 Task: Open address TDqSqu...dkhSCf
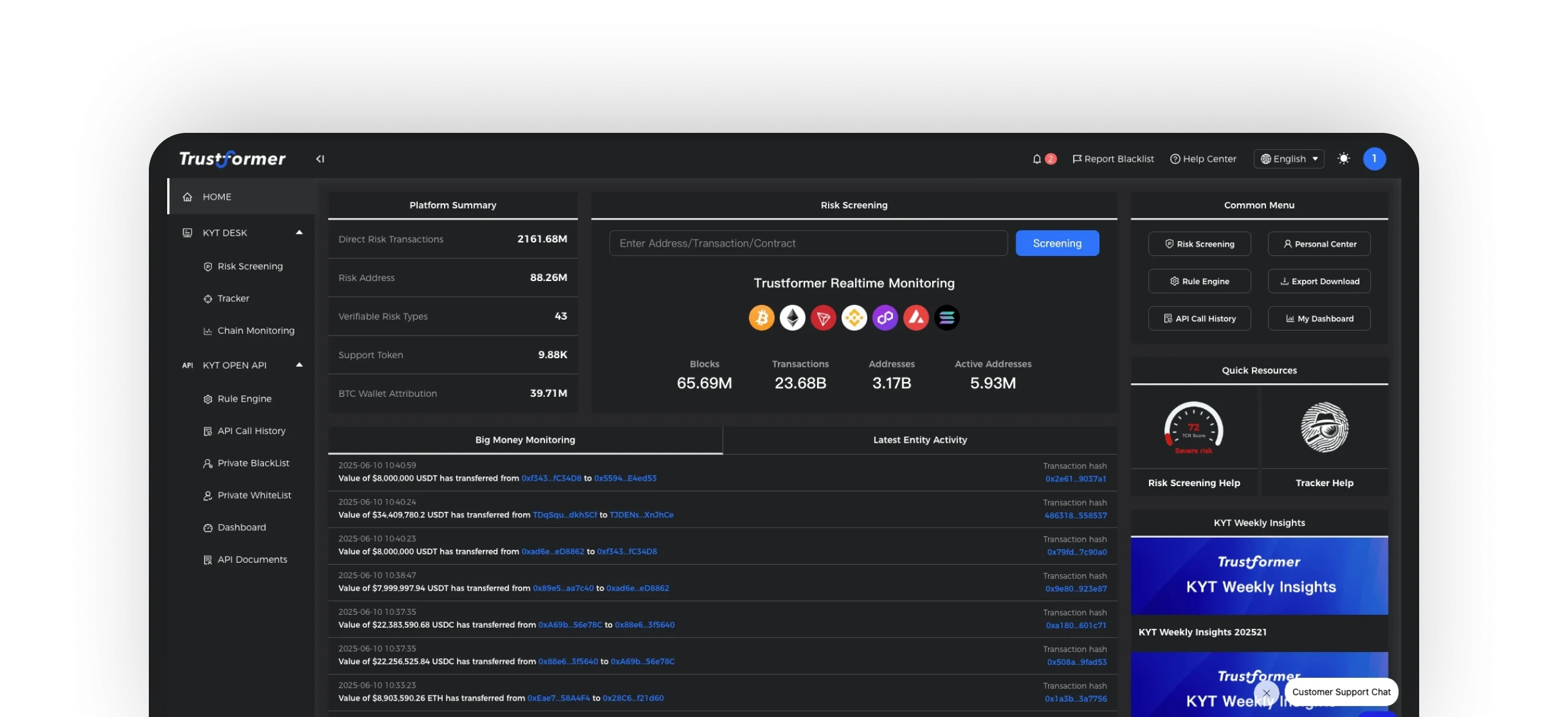click(x=565, y=515)
